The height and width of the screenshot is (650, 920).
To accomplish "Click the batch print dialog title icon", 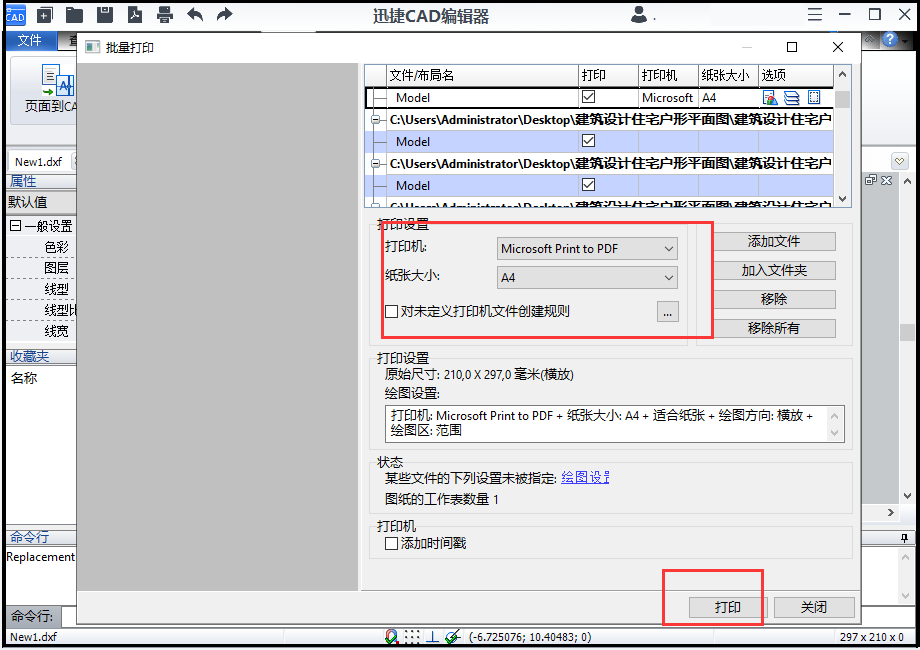I will pos(92,48).
